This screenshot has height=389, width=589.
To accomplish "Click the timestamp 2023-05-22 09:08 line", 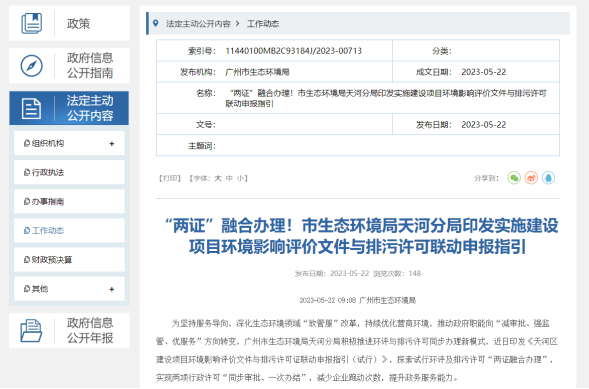I will pyautogui.click(x=357, y=300).
